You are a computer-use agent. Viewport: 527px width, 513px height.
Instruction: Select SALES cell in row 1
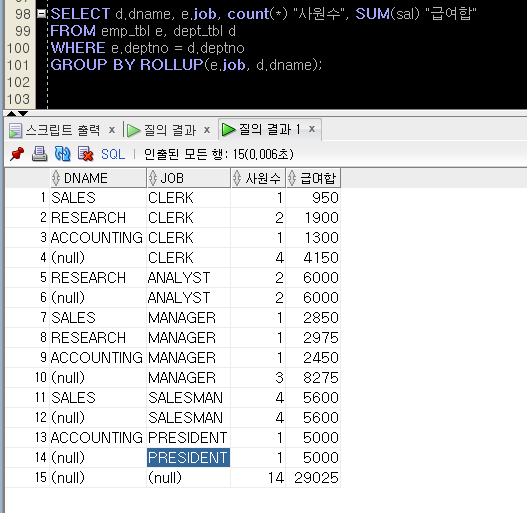[x=98, y=198]
